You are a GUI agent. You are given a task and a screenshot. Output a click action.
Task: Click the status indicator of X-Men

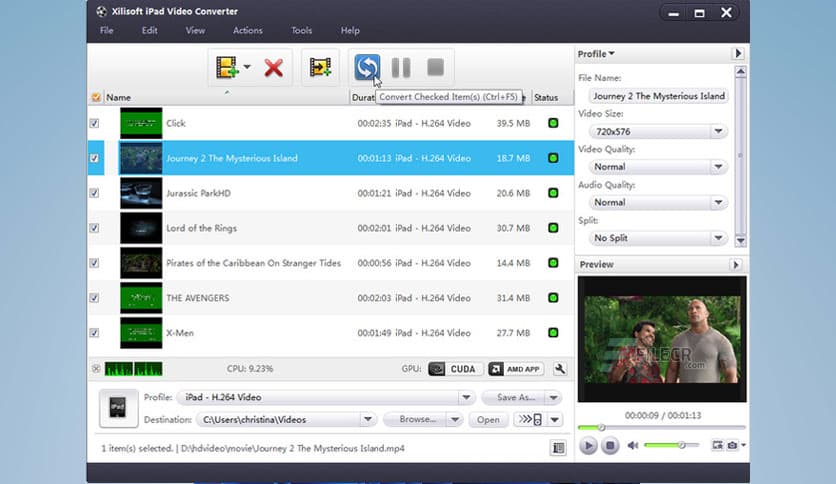coord(553,333)
